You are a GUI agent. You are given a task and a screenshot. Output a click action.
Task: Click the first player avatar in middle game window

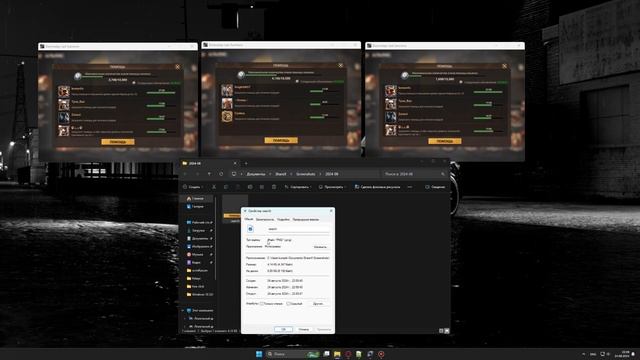click(227, 90)
